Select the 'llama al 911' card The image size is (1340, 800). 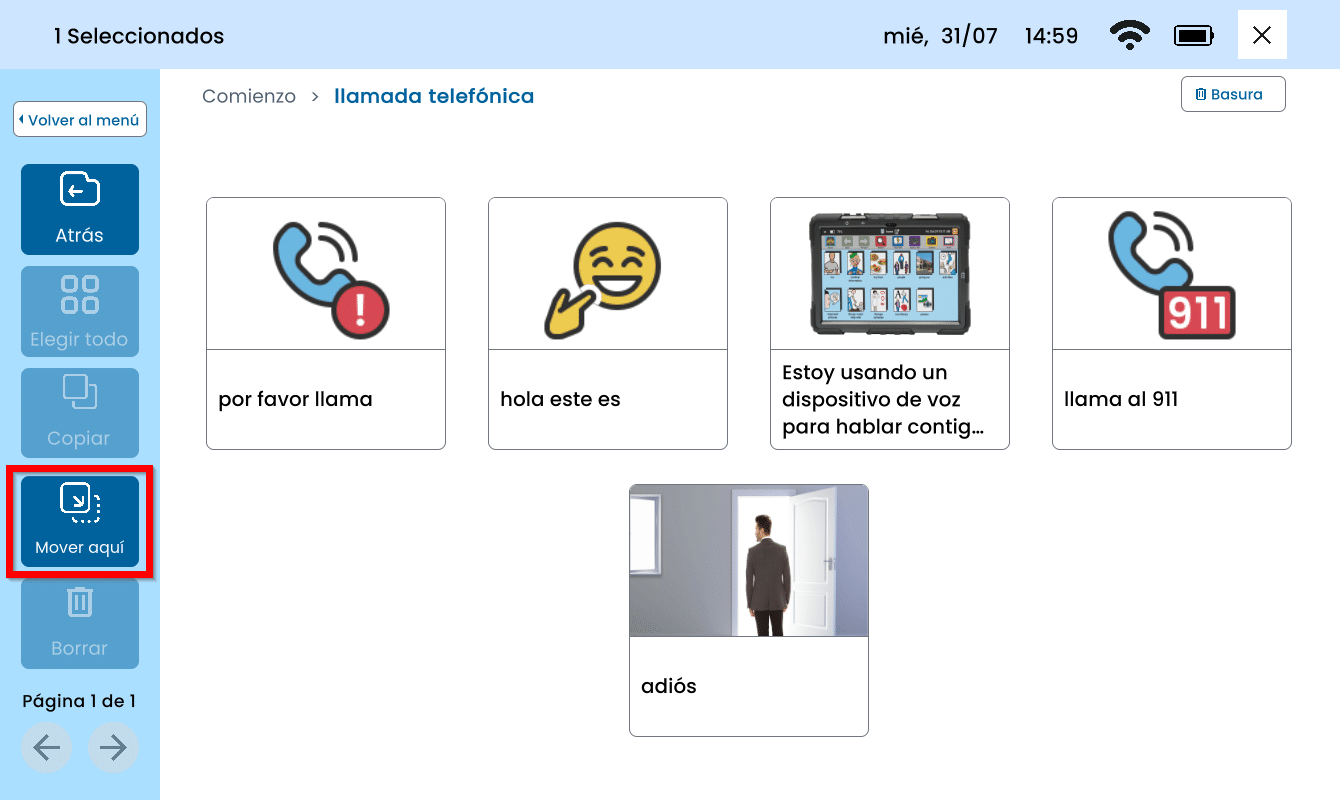point(1172,323)
